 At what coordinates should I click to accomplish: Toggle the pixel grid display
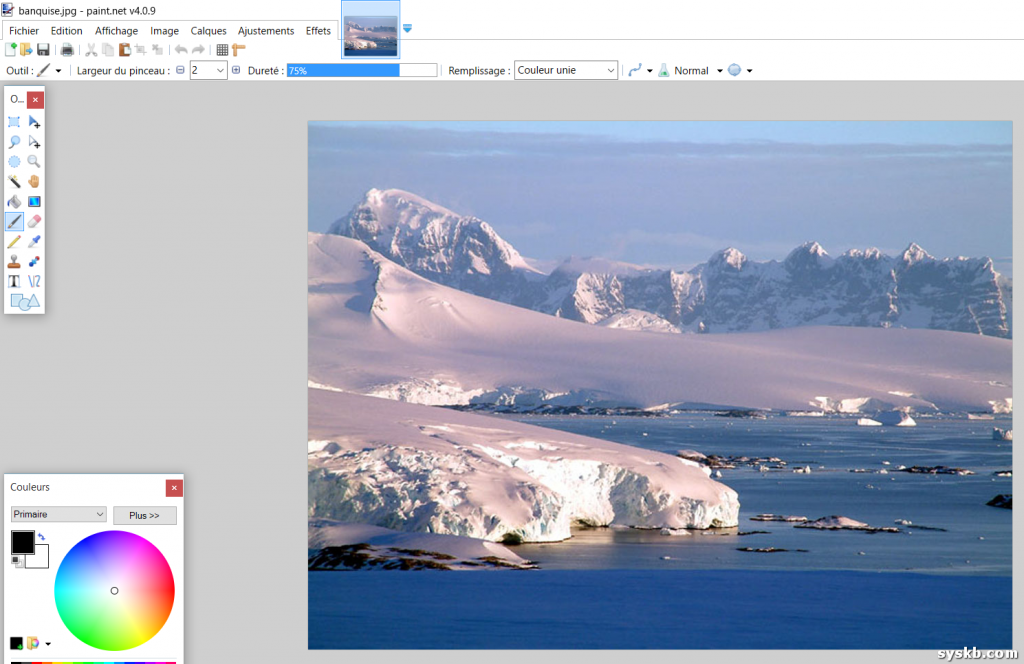point(222,50)
